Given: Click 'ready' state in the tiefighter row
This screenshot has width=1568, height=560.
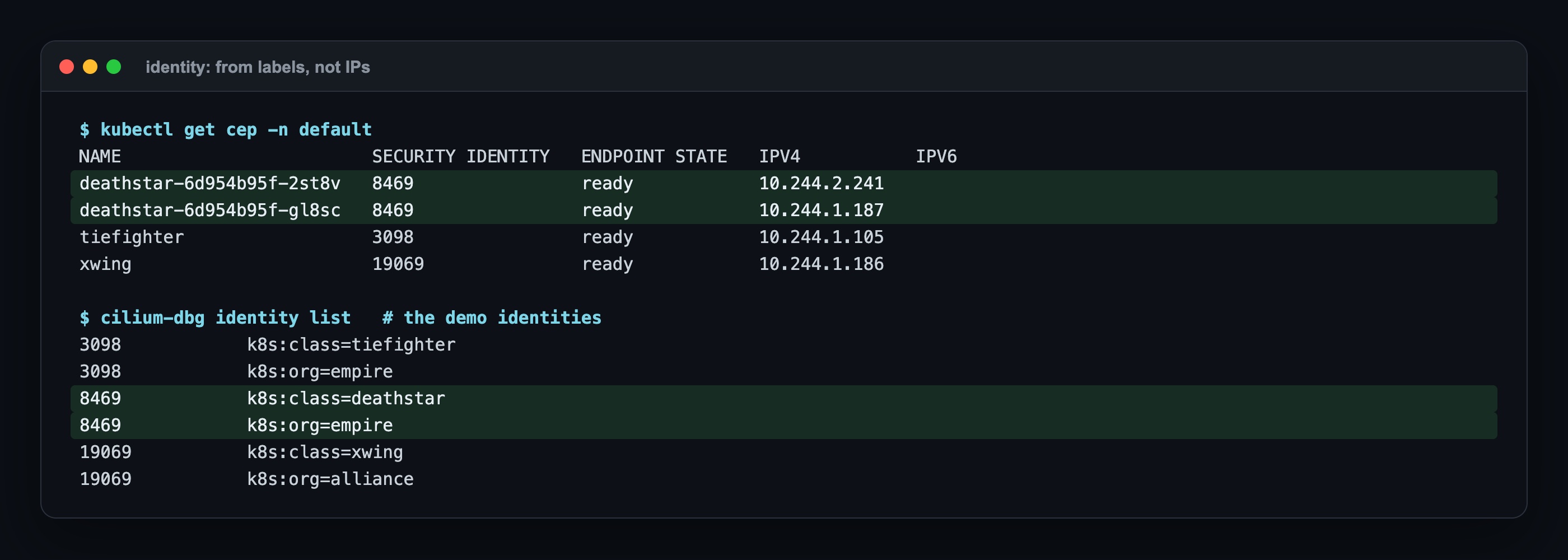Looking at the screenshot, I should click(x=608, y=237).
